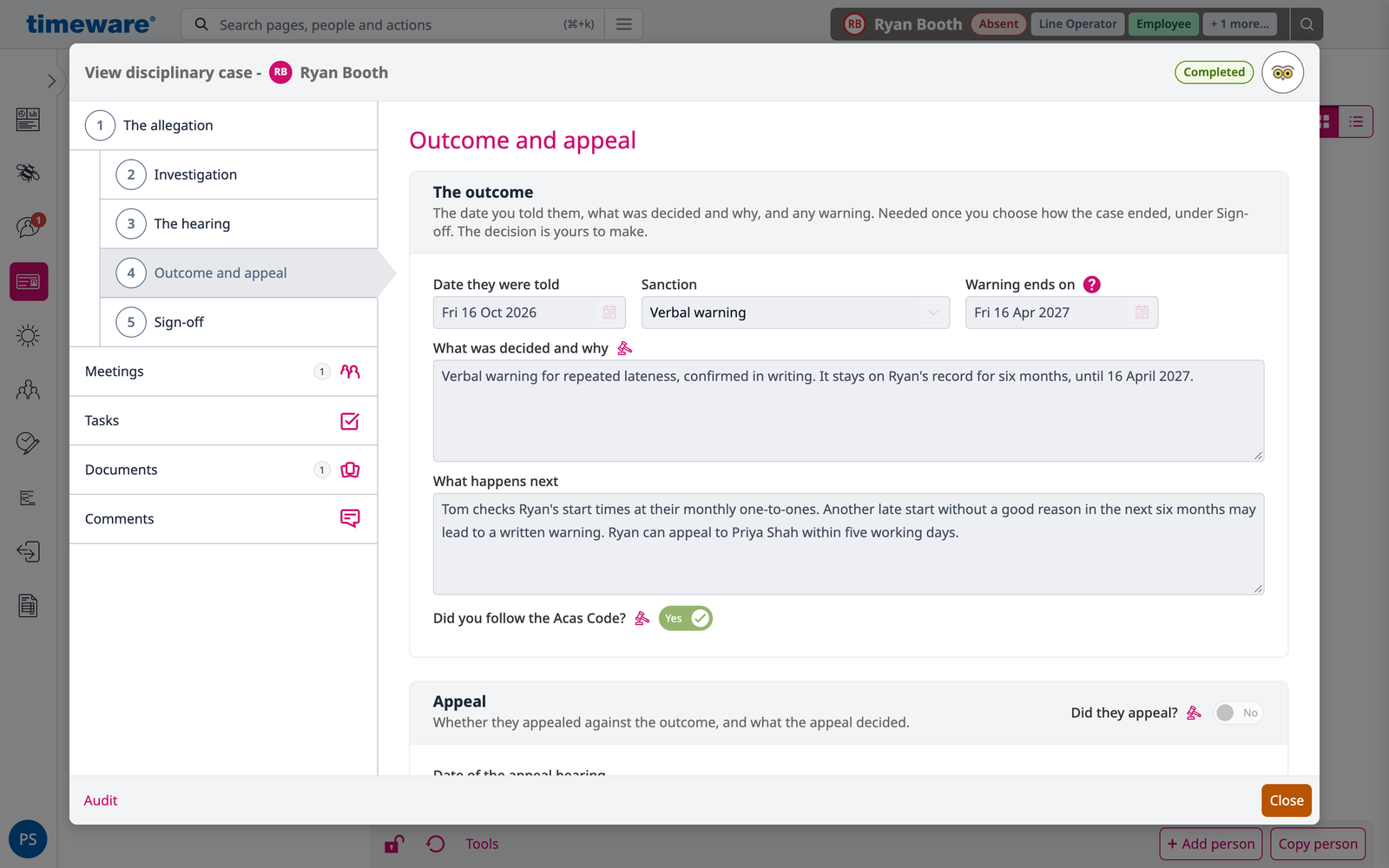Viewport: 1389px width, 868px height.
Task: Click the owl assistant icon
Action: point(1282,73)
